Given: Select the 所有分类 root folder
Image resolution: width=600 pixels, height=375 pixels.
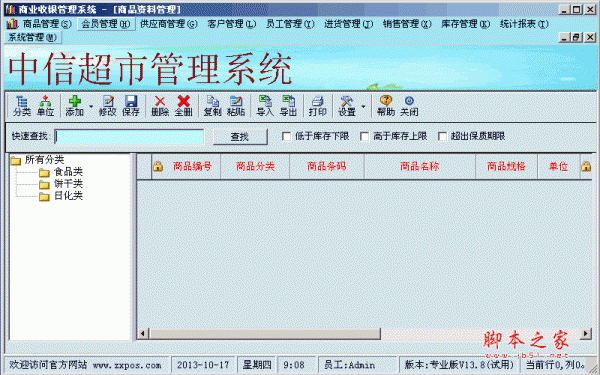Looking at the screenshot, I should [38, 160].
